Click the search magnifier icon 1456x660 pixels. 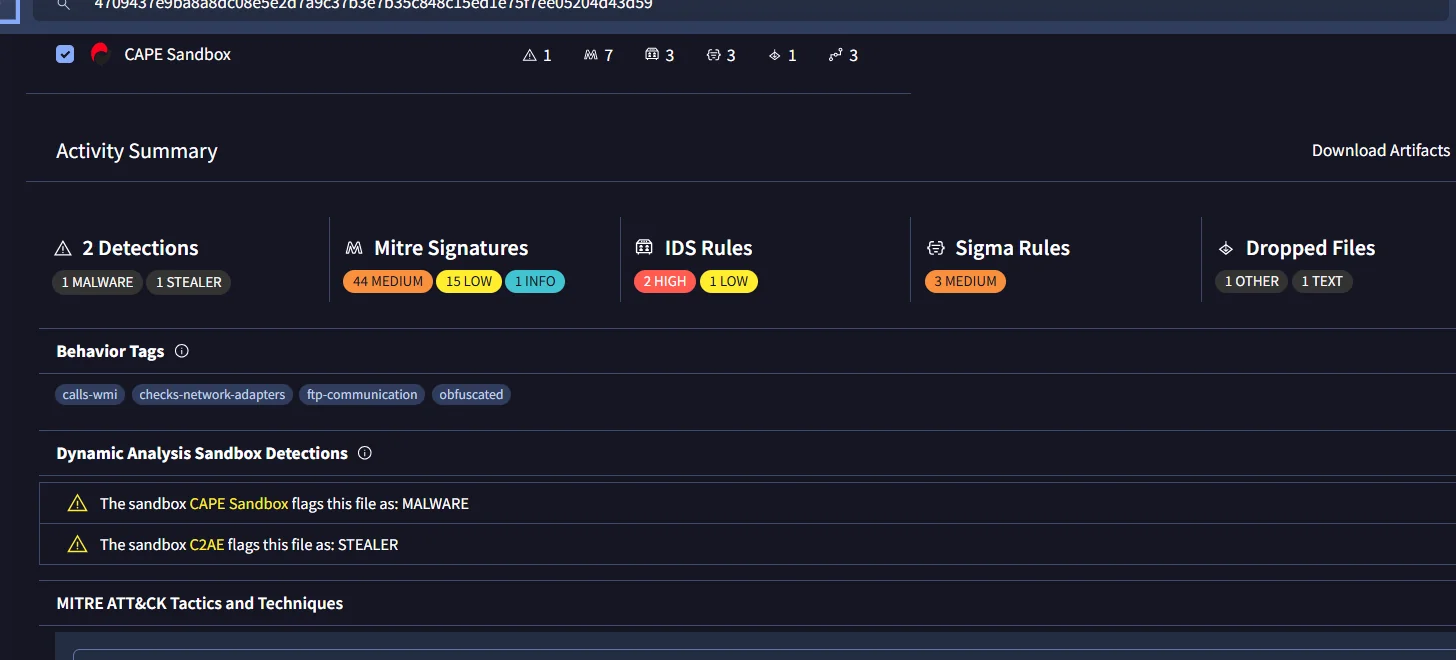coord(62,4)
